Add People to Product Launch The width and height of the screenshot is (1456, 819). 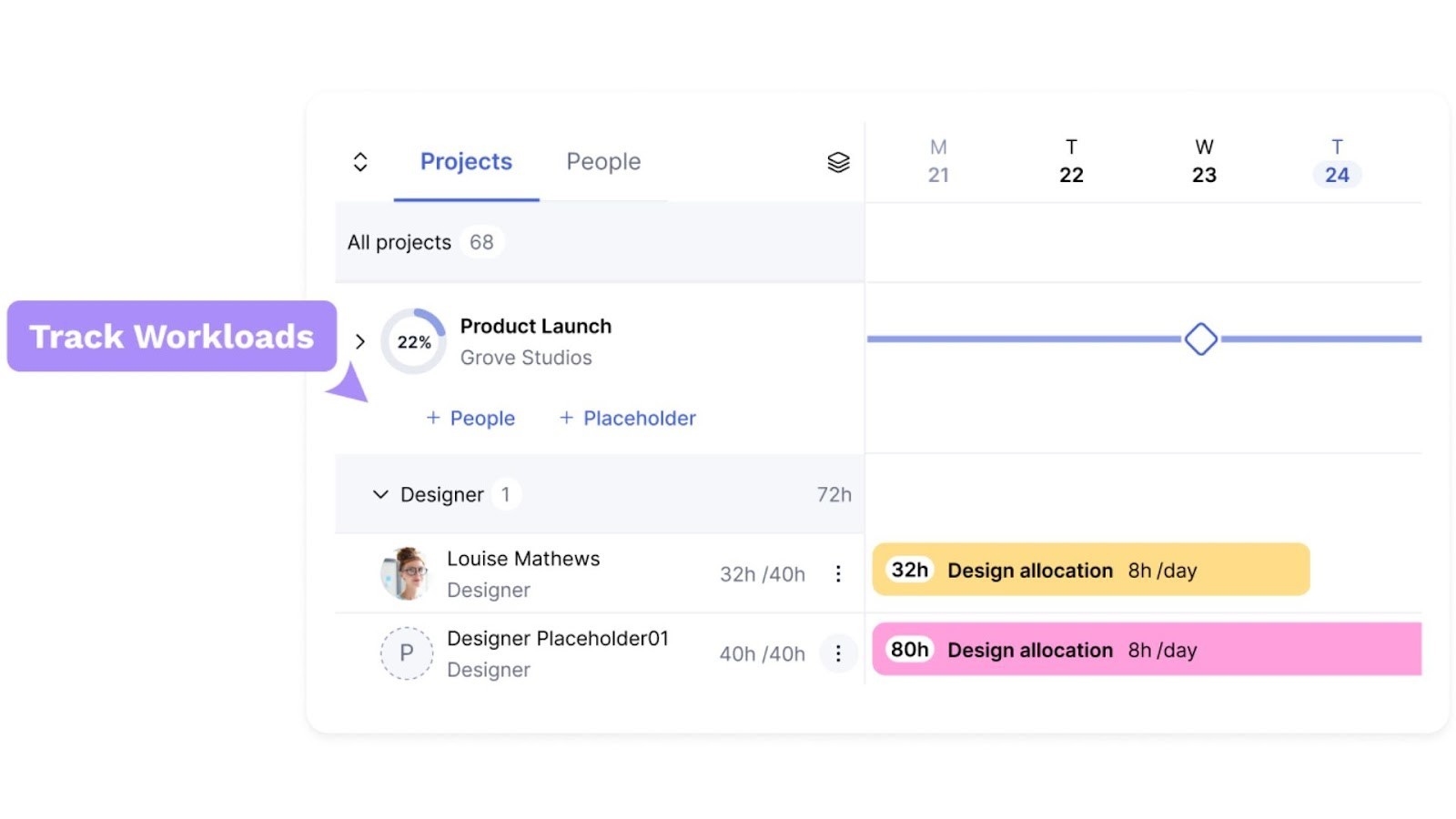coord(470,418)
